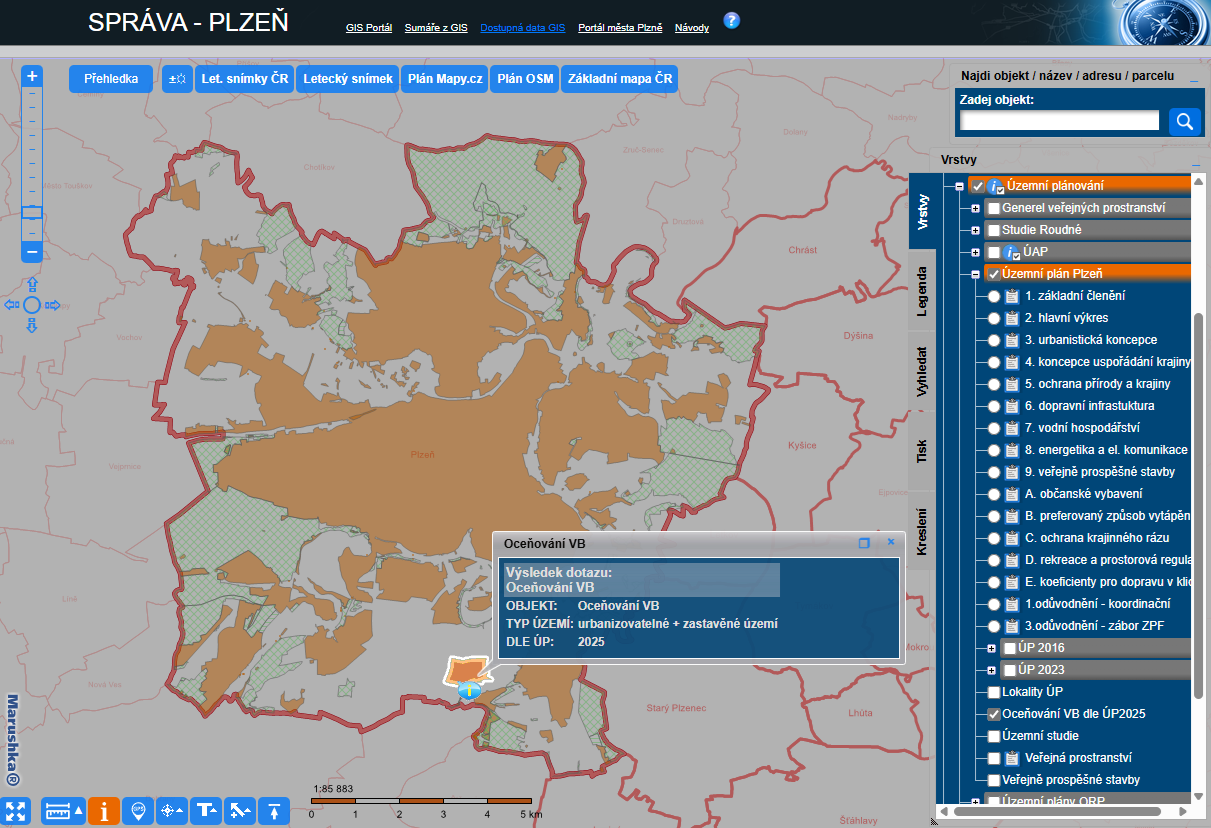Screen dimensions: 1211x828
Task: Open the coordinates crosshair tool
Action: tap(172, 811)
